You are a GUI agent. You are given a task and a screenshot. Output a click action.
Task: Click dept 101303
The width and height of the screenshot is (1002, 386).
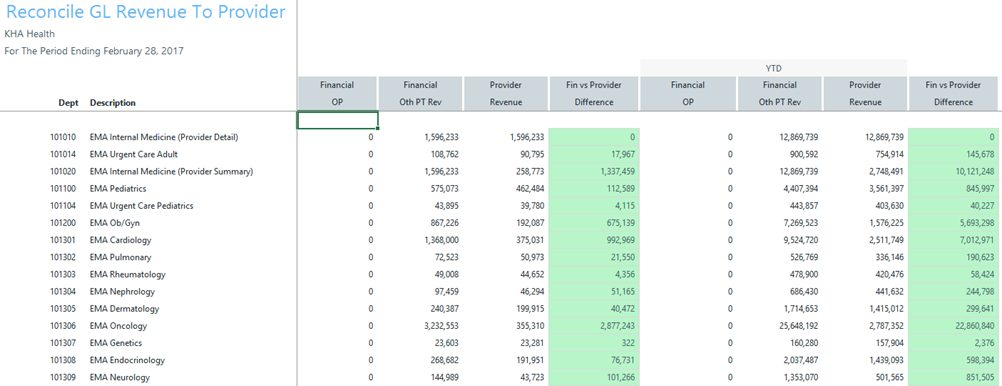point(63,275)
